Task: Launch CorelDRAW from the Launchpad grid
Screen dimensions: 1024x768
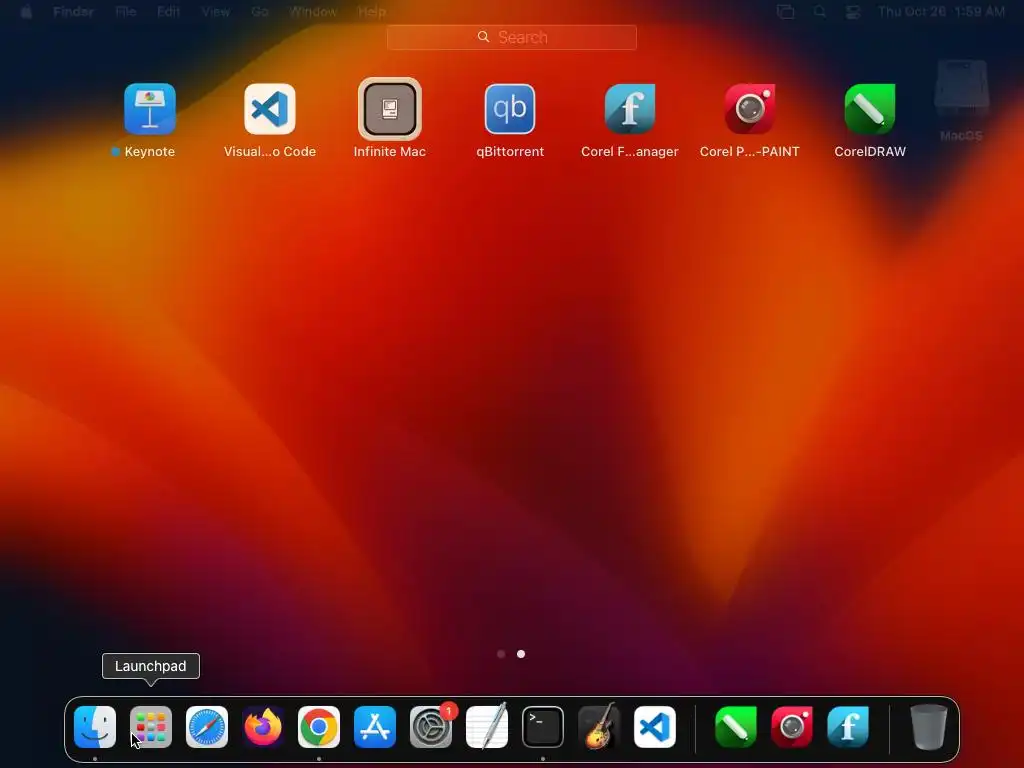Action: [x=870, y=109]
